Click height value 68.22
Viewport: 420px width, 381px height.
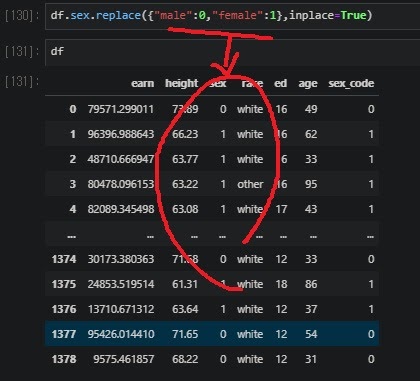coord(185,359)
